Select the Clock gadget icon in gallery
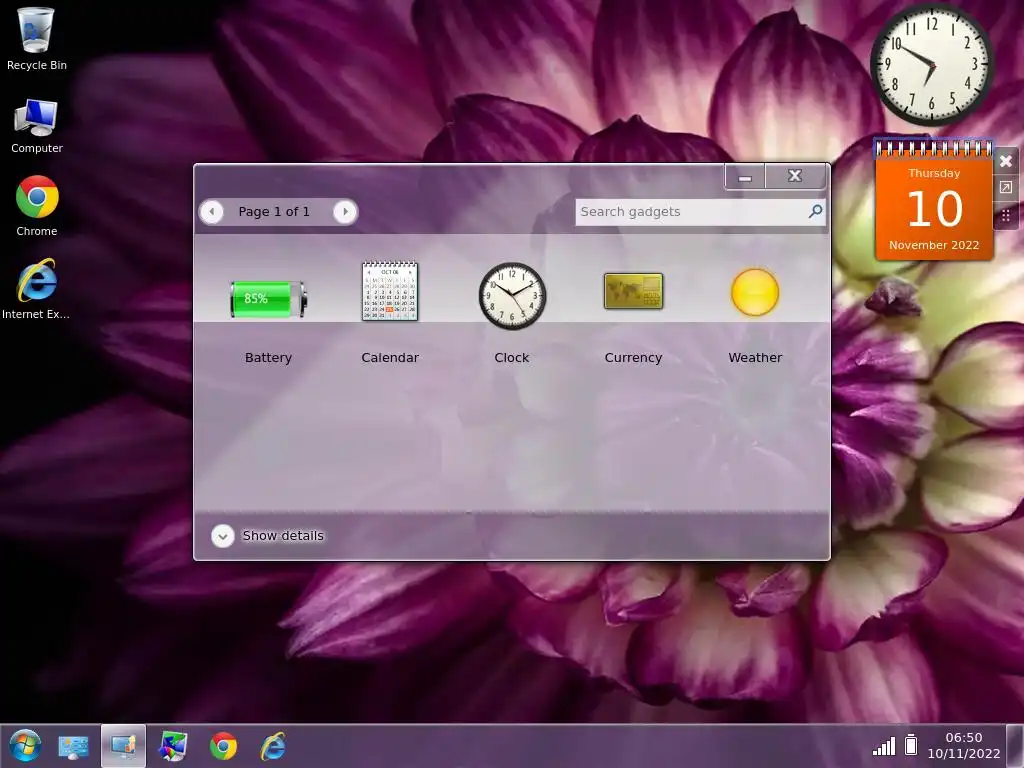This screenshot has width=1024, height=768. pos(512,296)
